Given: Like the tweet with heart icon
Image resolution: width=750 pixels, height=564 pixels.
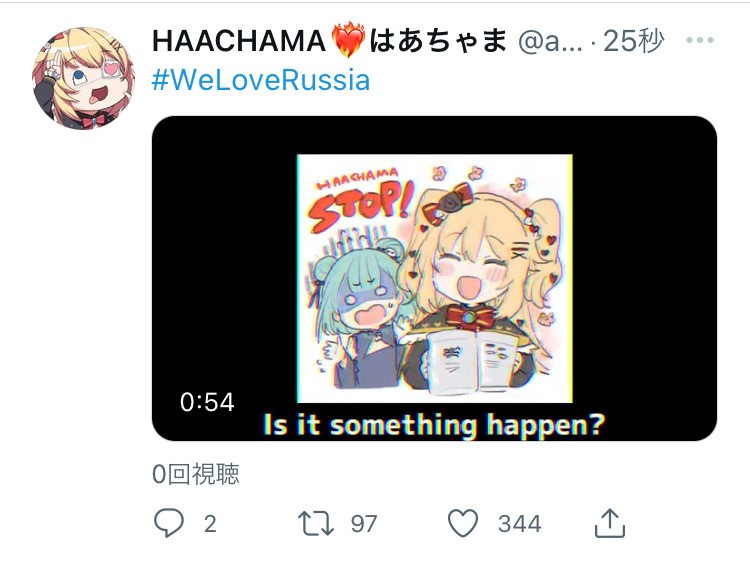Looking at the screenshot, I should pyautogui.click(x=463, y=523).
